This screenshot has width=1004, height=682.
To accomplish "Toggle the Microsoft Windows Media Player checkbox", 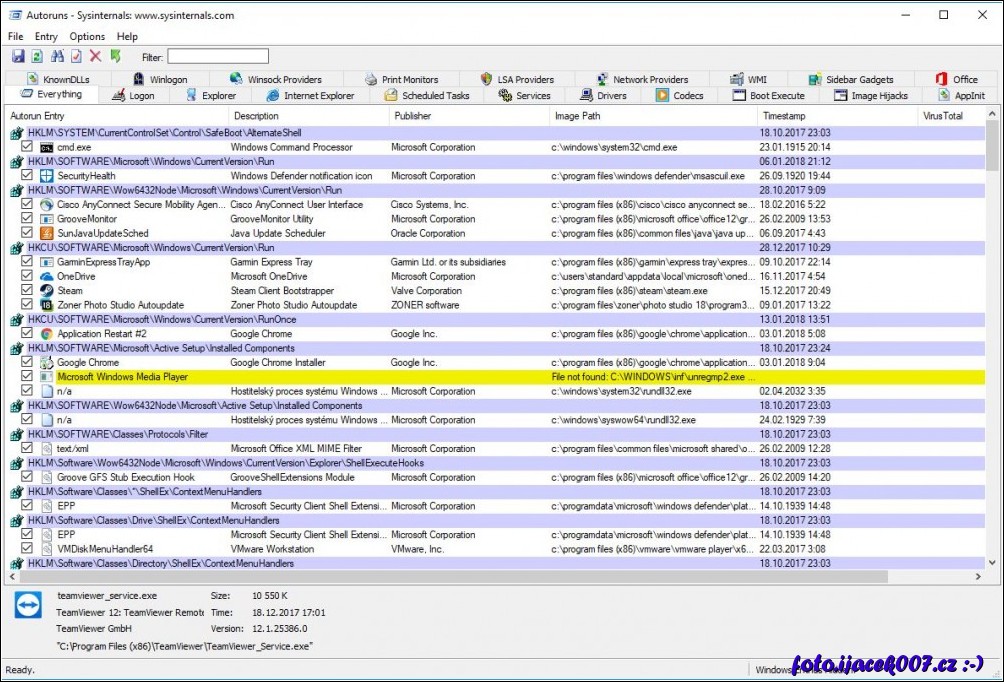I will point(27,377).
